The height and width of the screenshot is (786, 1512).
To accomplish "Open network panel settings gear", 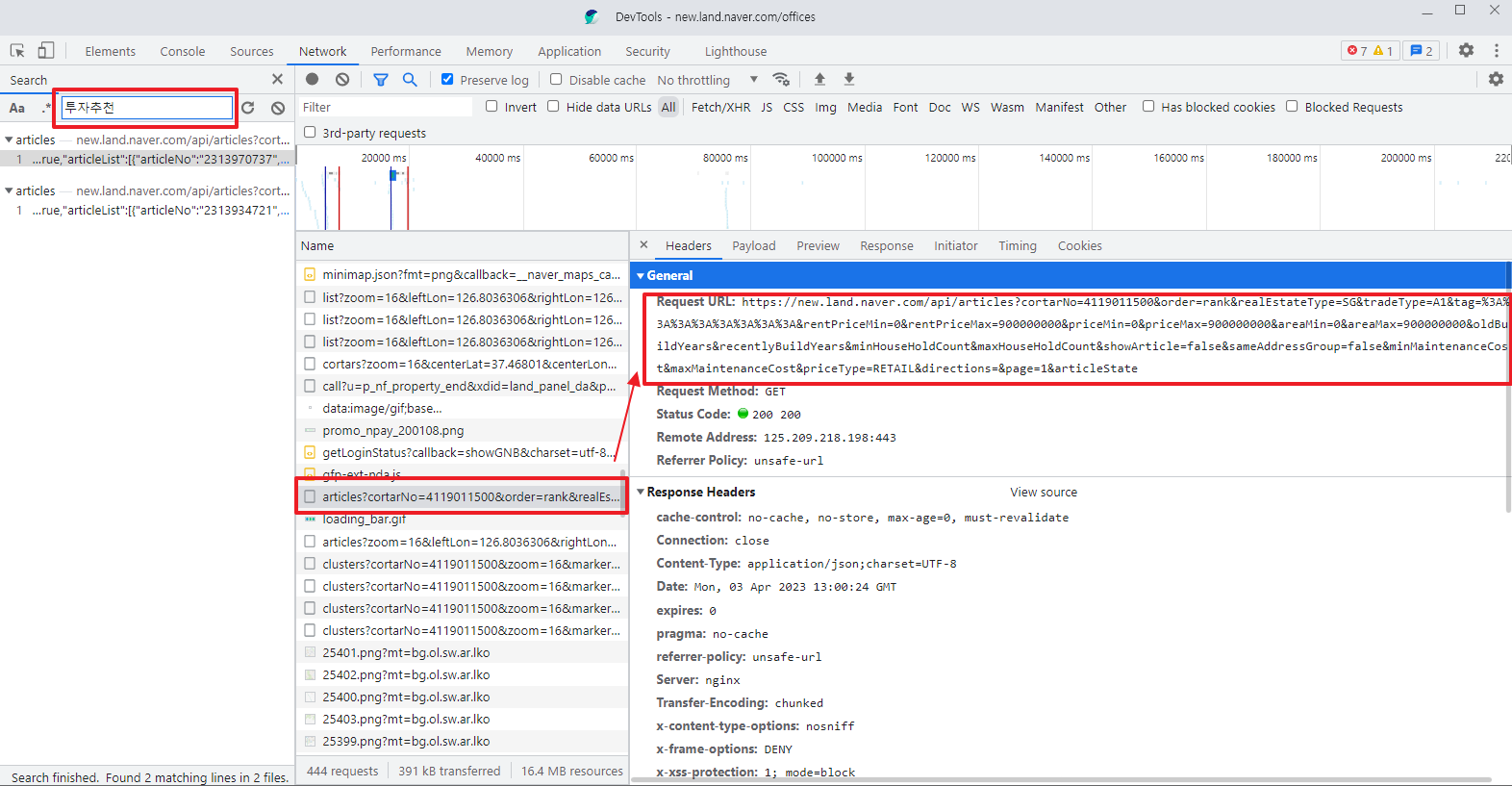I will (1496, 80).
